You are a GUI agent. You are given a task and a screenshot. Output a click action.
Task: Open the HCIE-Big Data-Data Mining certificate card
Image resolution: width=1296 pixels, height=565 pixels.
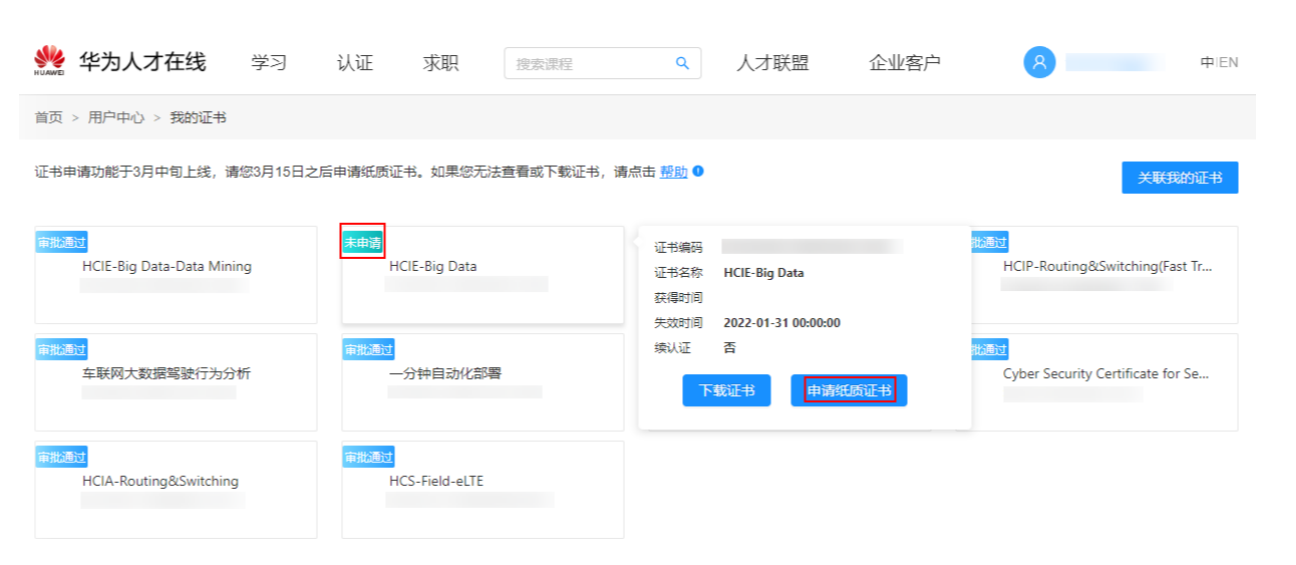click(x=176, y=275)
